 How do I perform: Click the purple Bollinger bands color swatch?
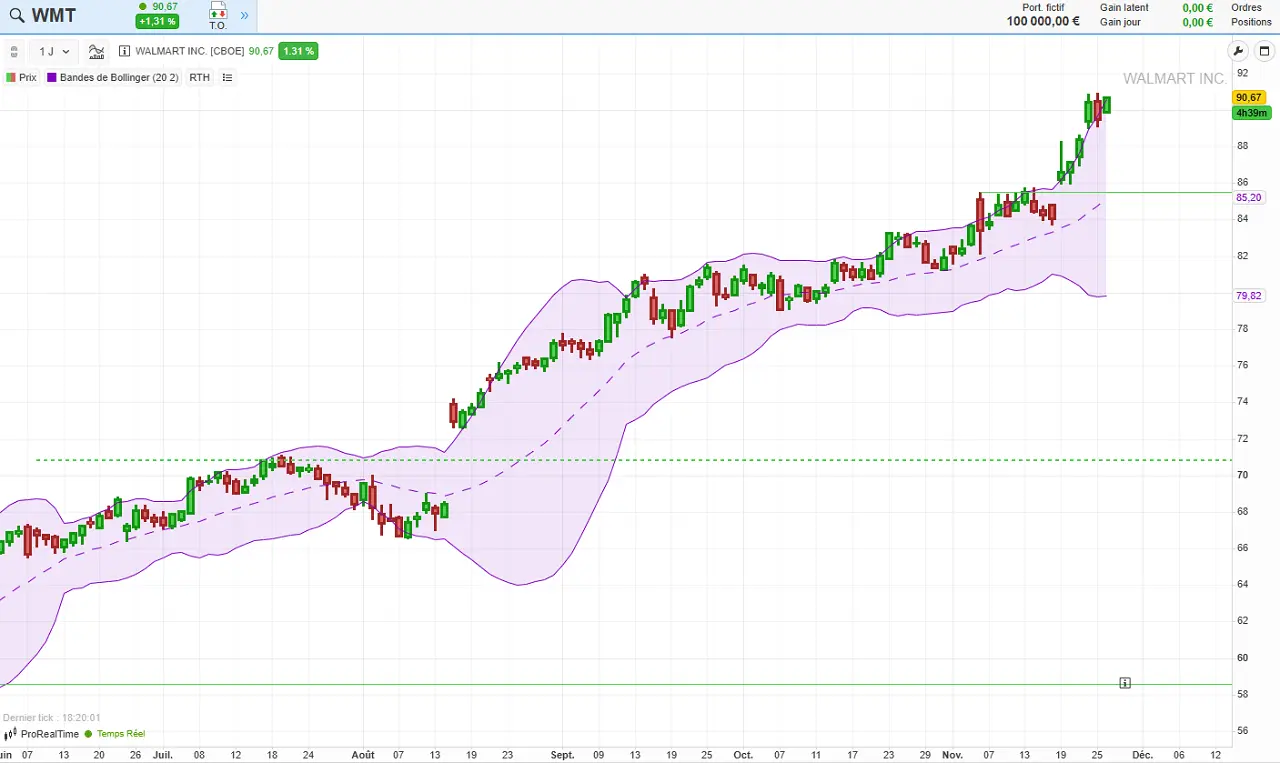[52, 77]
